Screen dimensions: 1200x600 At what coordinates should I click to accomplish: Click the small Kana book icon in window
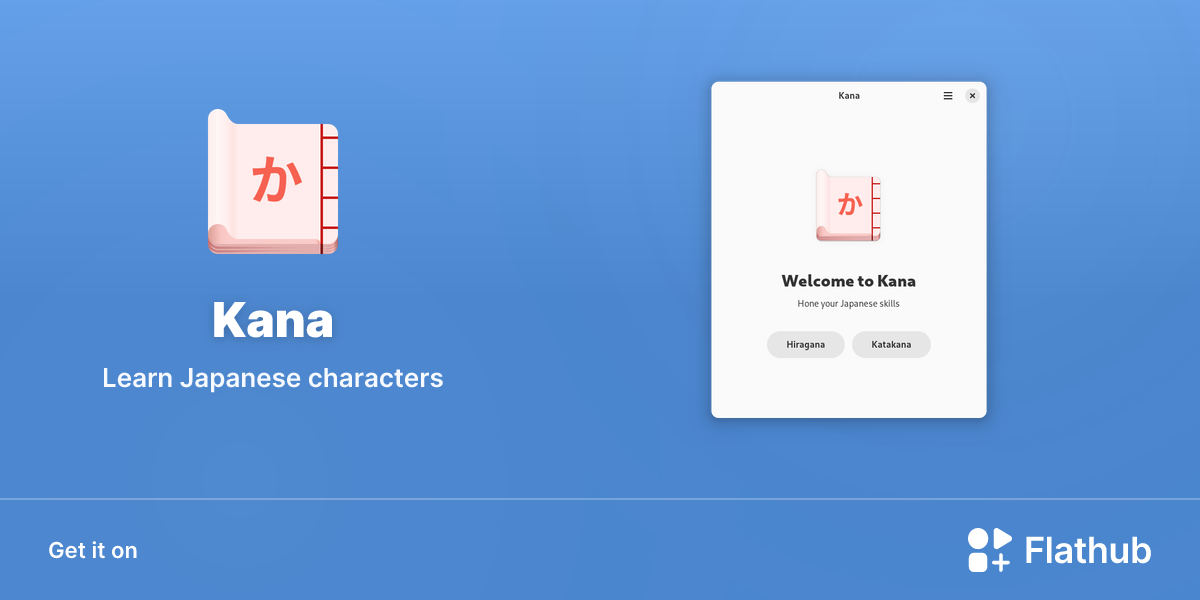[x=849, y=205]
